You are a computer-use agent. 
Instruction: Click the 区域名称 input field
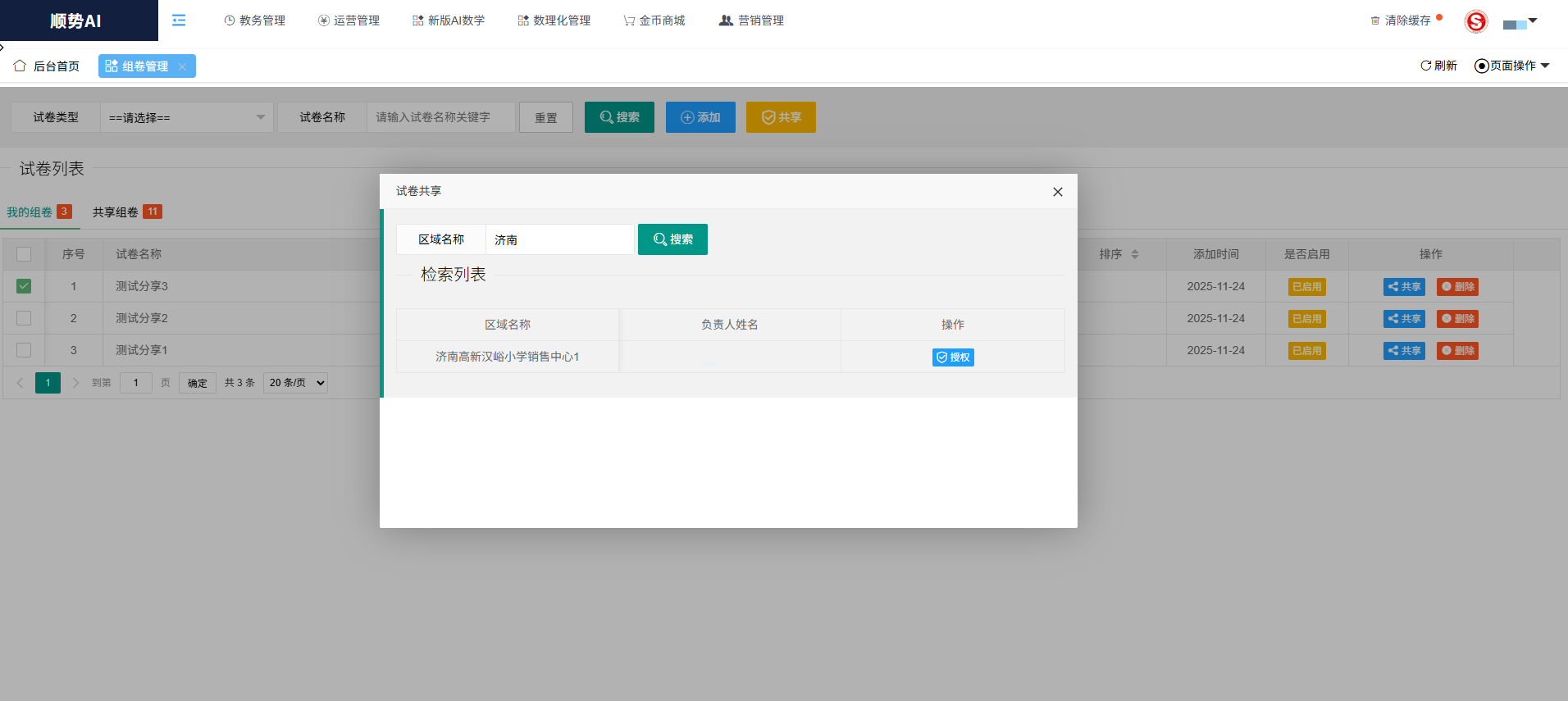click(559, 239)
